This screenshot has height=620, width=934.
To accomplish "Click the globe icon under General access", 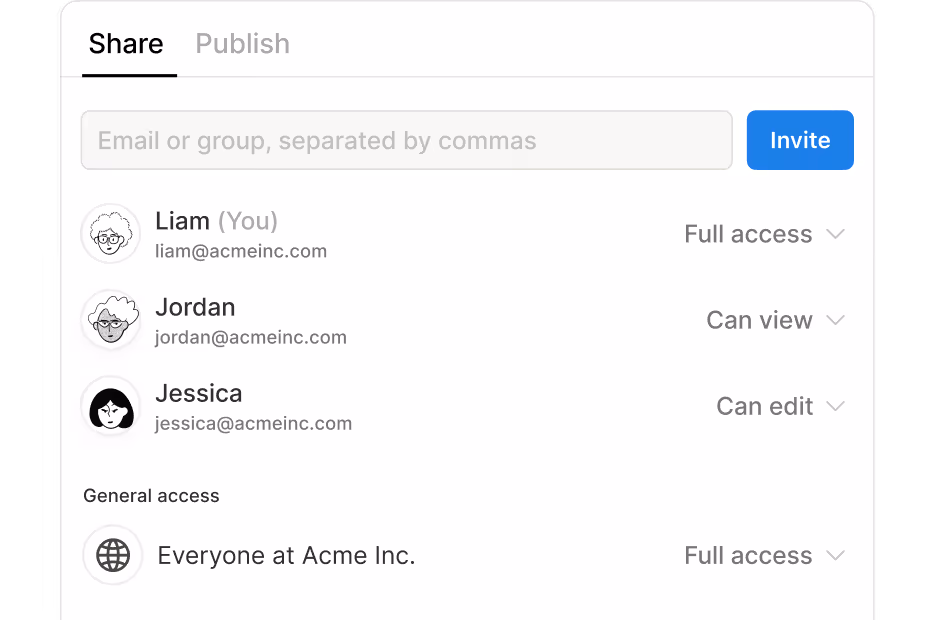I will (x=112, y=555).
